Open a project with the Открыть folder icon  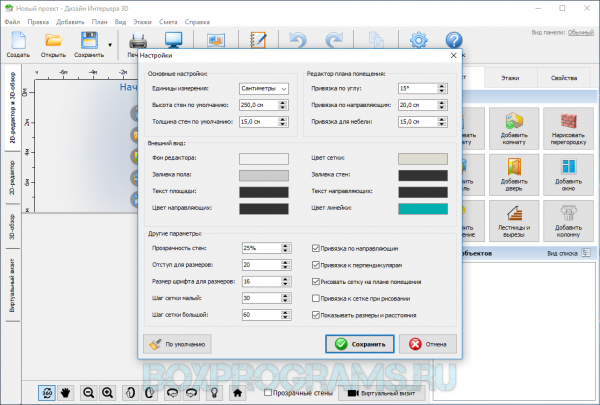click(x=53, y=41)
